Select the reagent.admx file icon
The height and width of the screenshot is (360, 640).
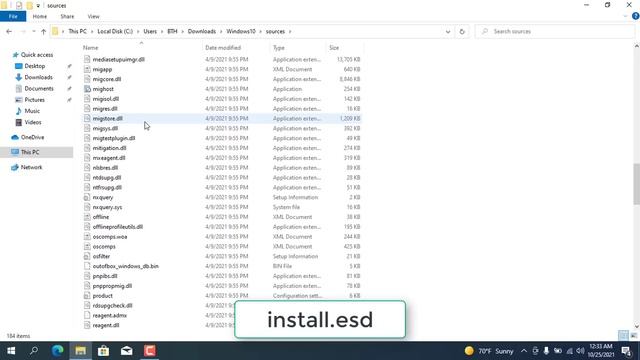coord(87,316)
